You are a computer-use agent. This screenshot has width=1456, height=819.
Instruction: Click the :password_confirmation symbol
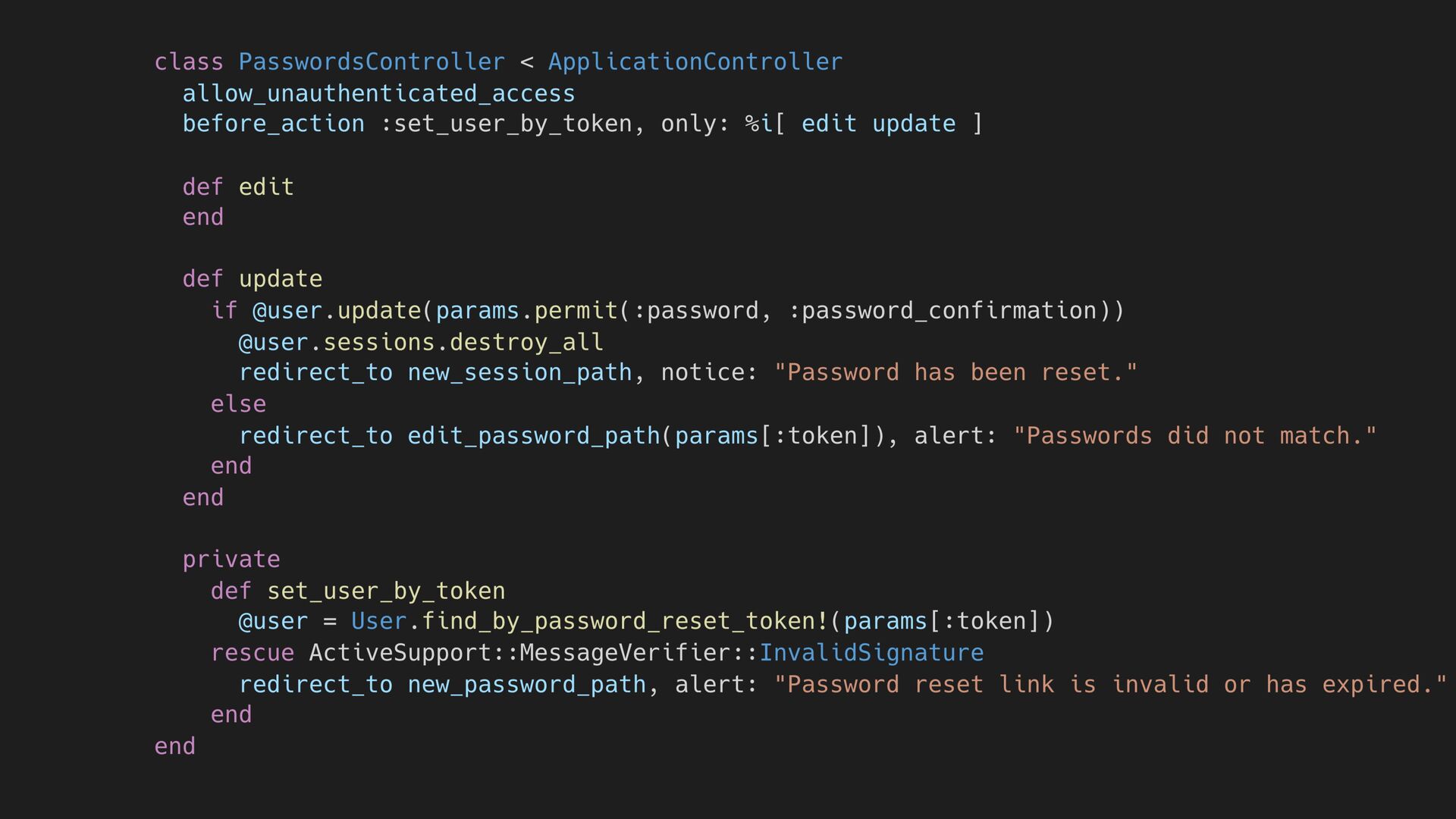tap(943, 310)
